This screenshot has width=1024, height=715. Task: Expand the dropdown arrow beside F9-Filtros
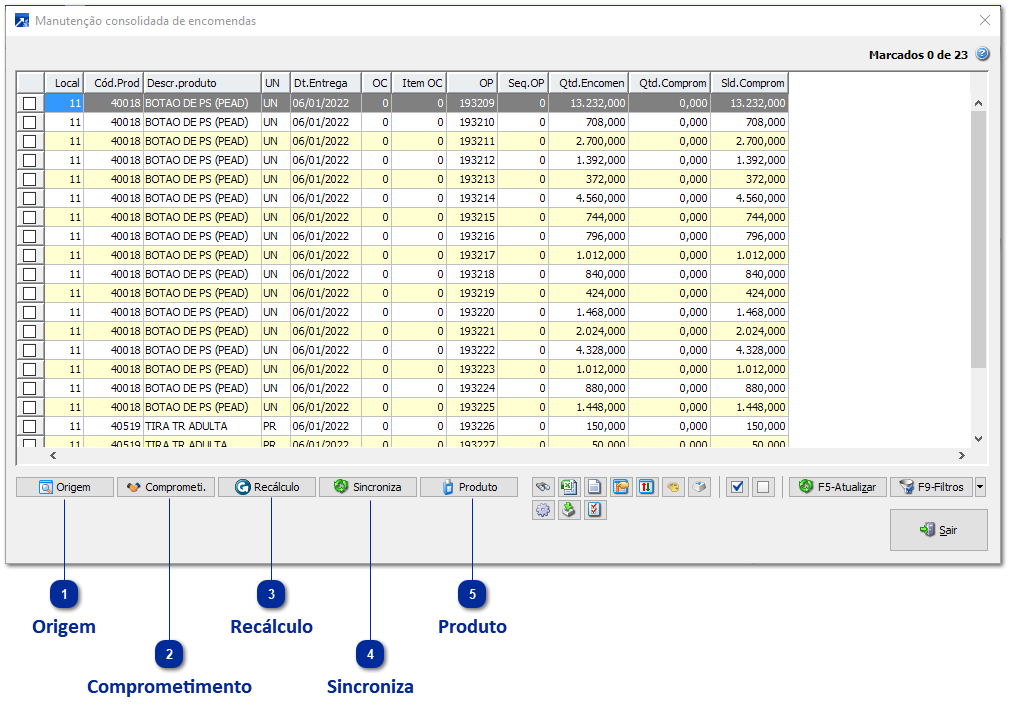pos(980,487)
